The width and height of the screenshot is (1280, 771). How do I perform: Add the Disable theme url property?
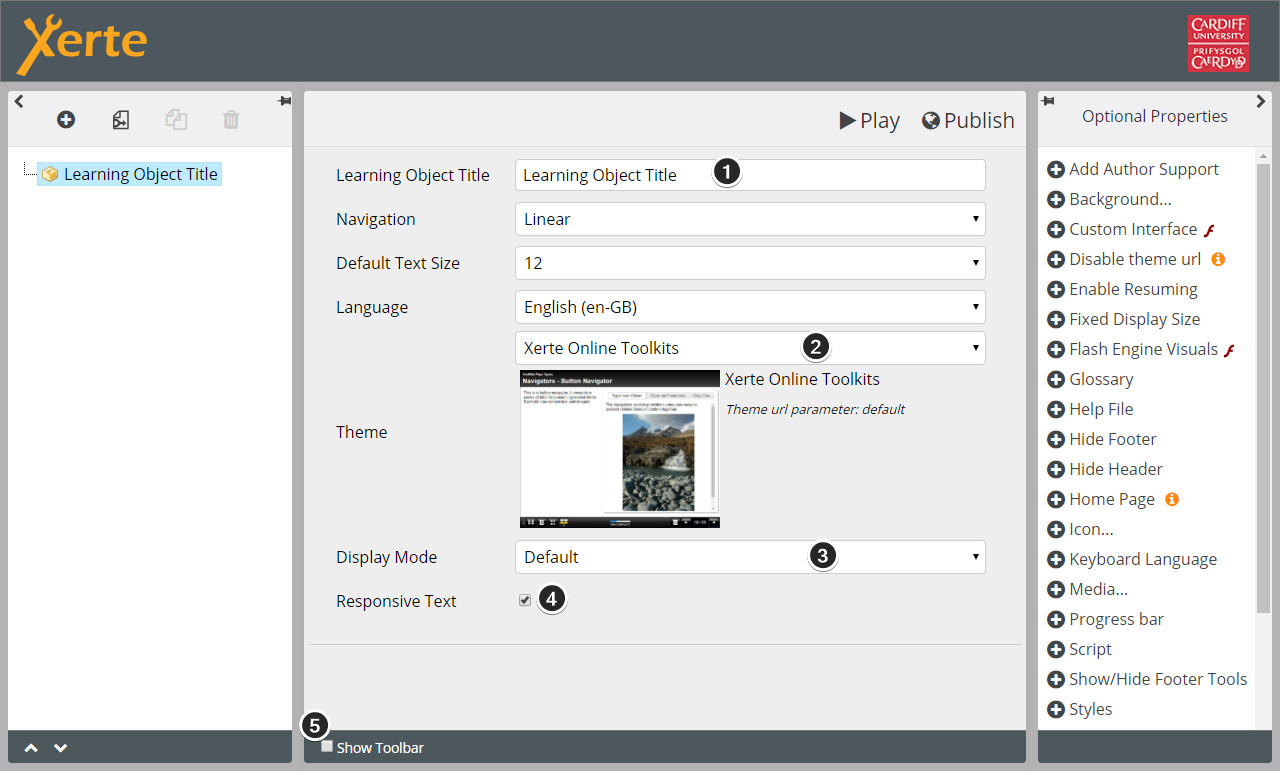1124,259
